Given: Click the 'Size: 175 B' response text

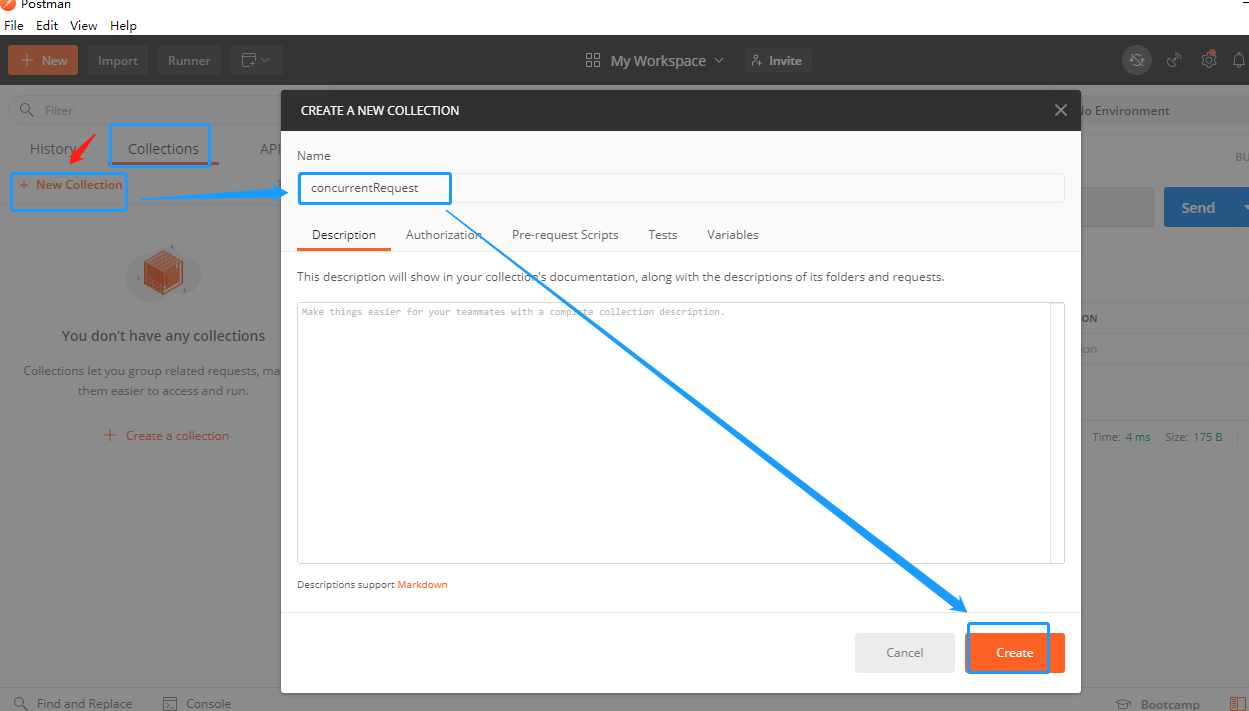Looking at the screenshot, I should click(x=1193, y=437).
